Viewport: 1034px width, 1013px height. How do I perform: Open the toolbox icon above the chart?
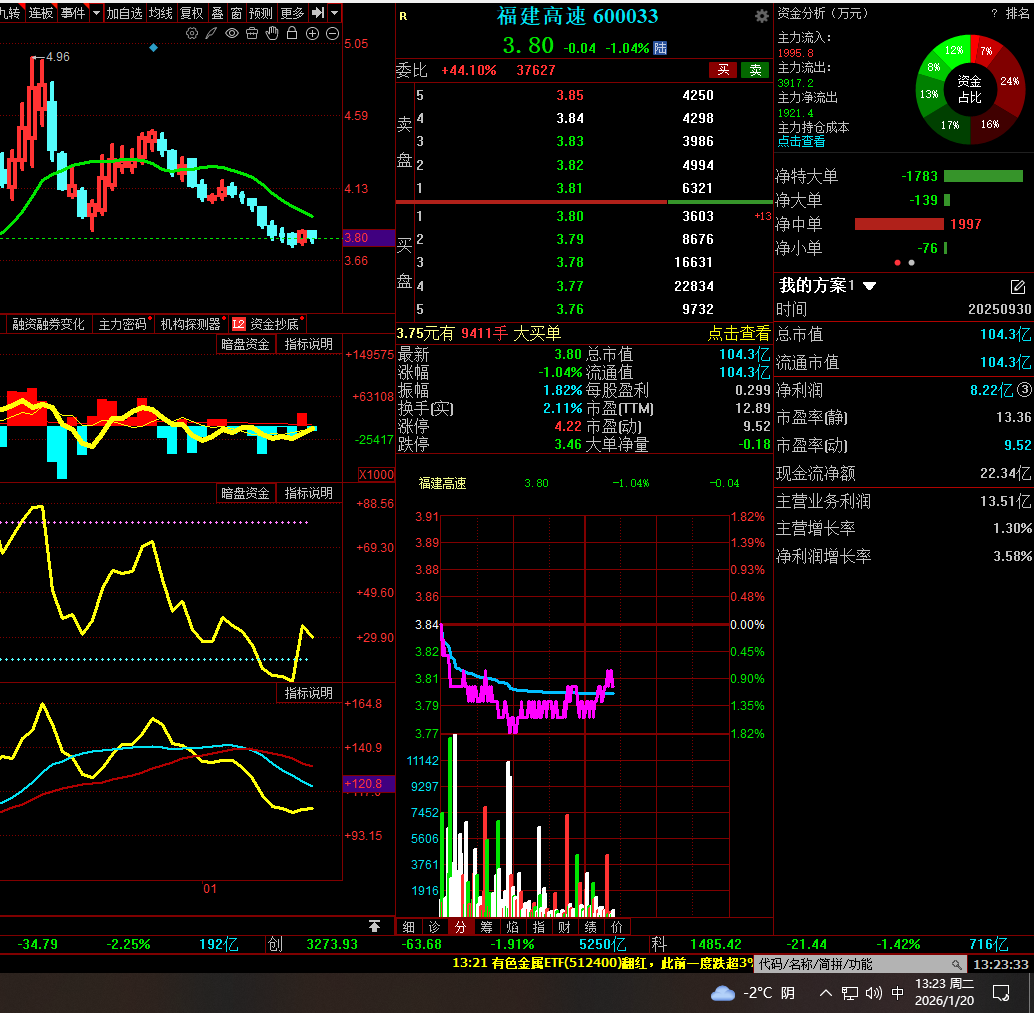coord(252,33)
